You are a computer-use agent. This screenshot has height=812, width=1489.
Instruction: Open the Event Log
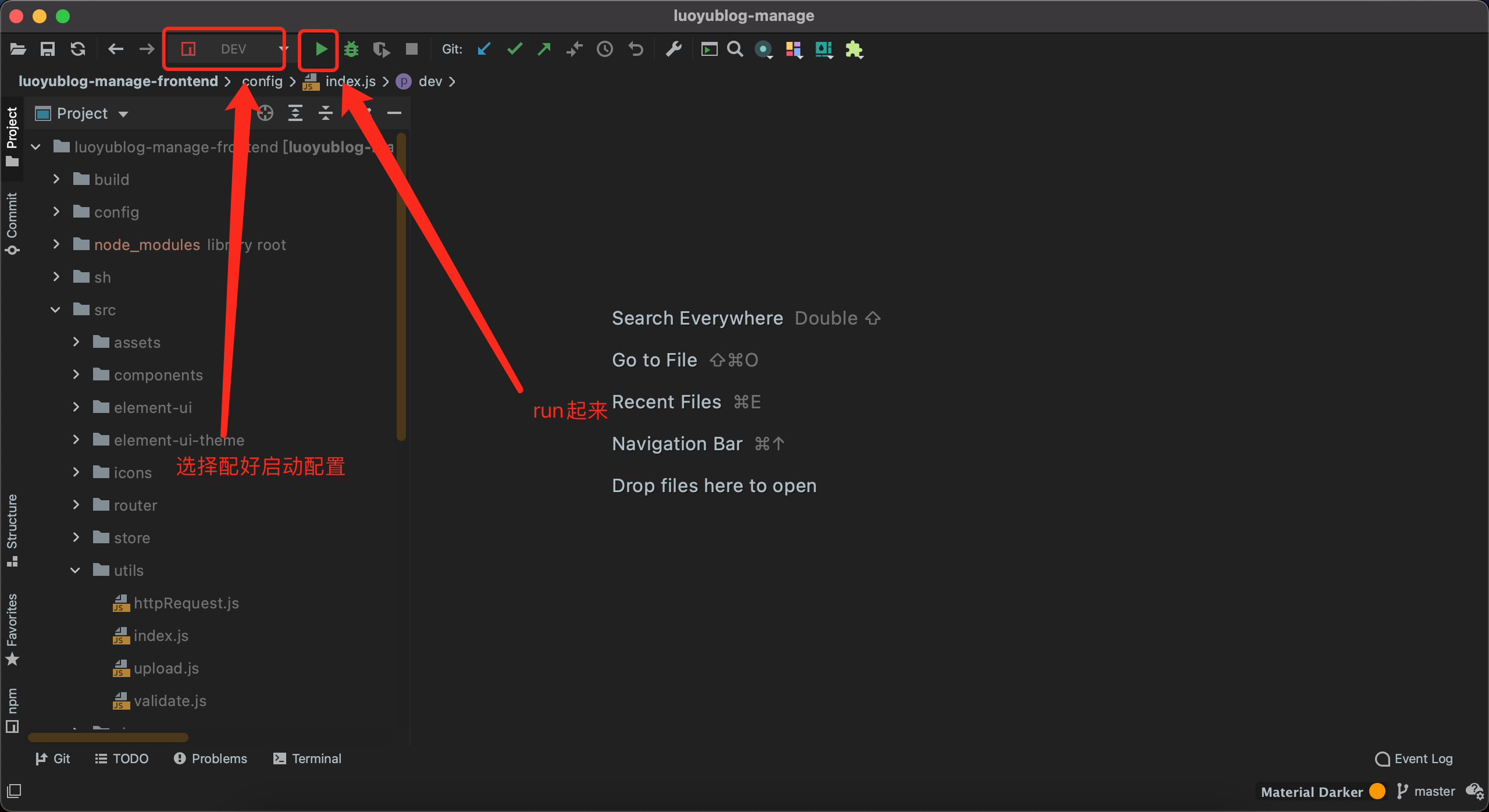(1415, 758)
